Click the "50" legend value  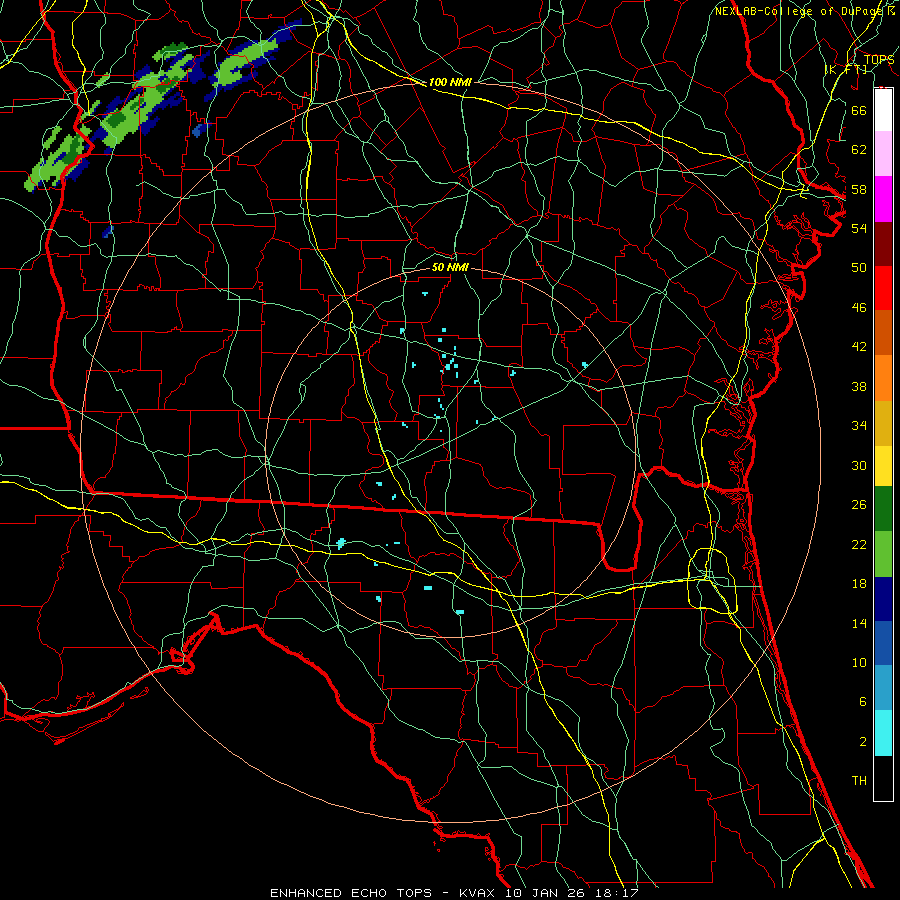pos(859,267)
